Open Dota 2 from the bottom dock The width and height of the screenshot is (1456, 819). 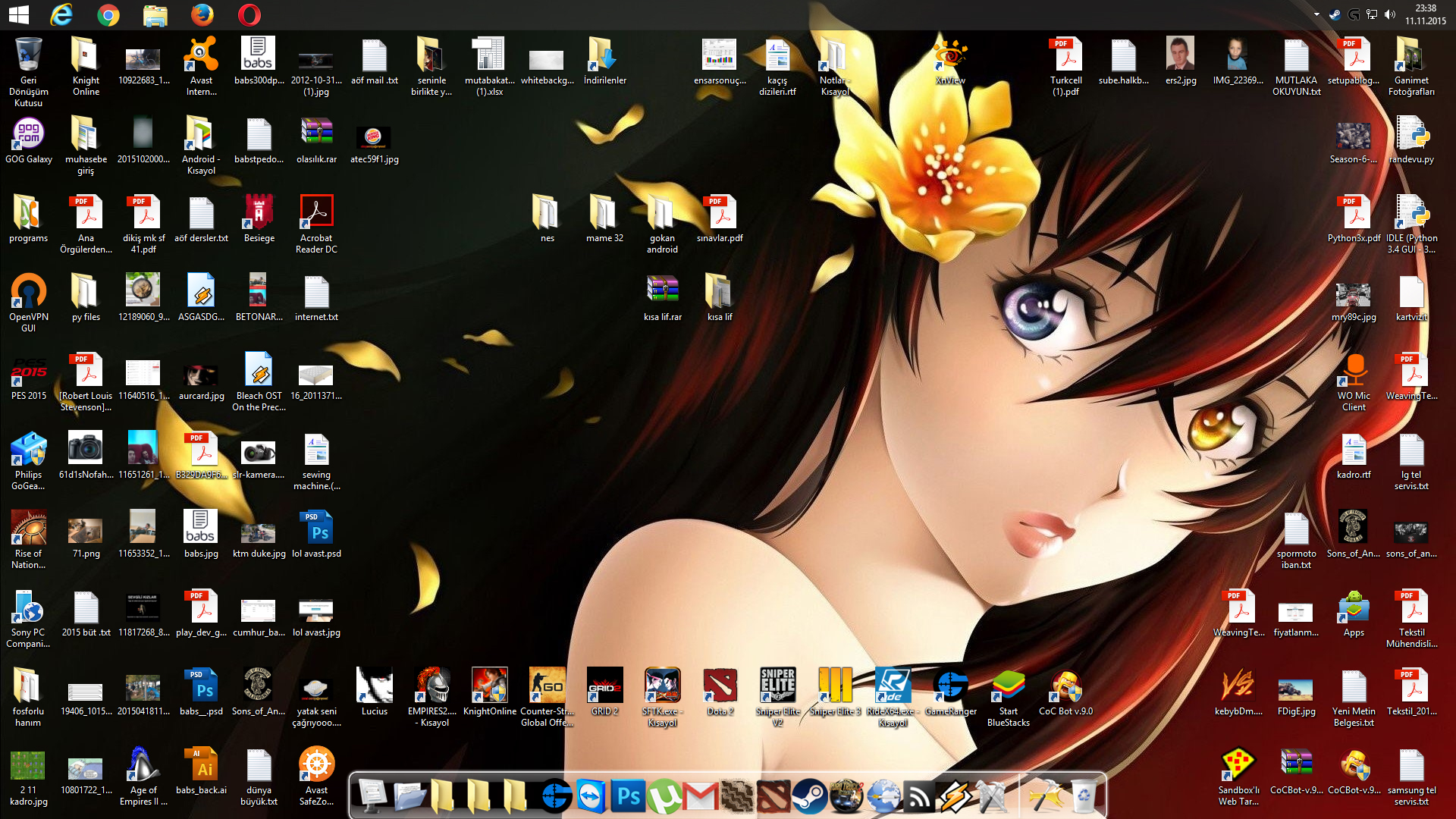point(773,797)
